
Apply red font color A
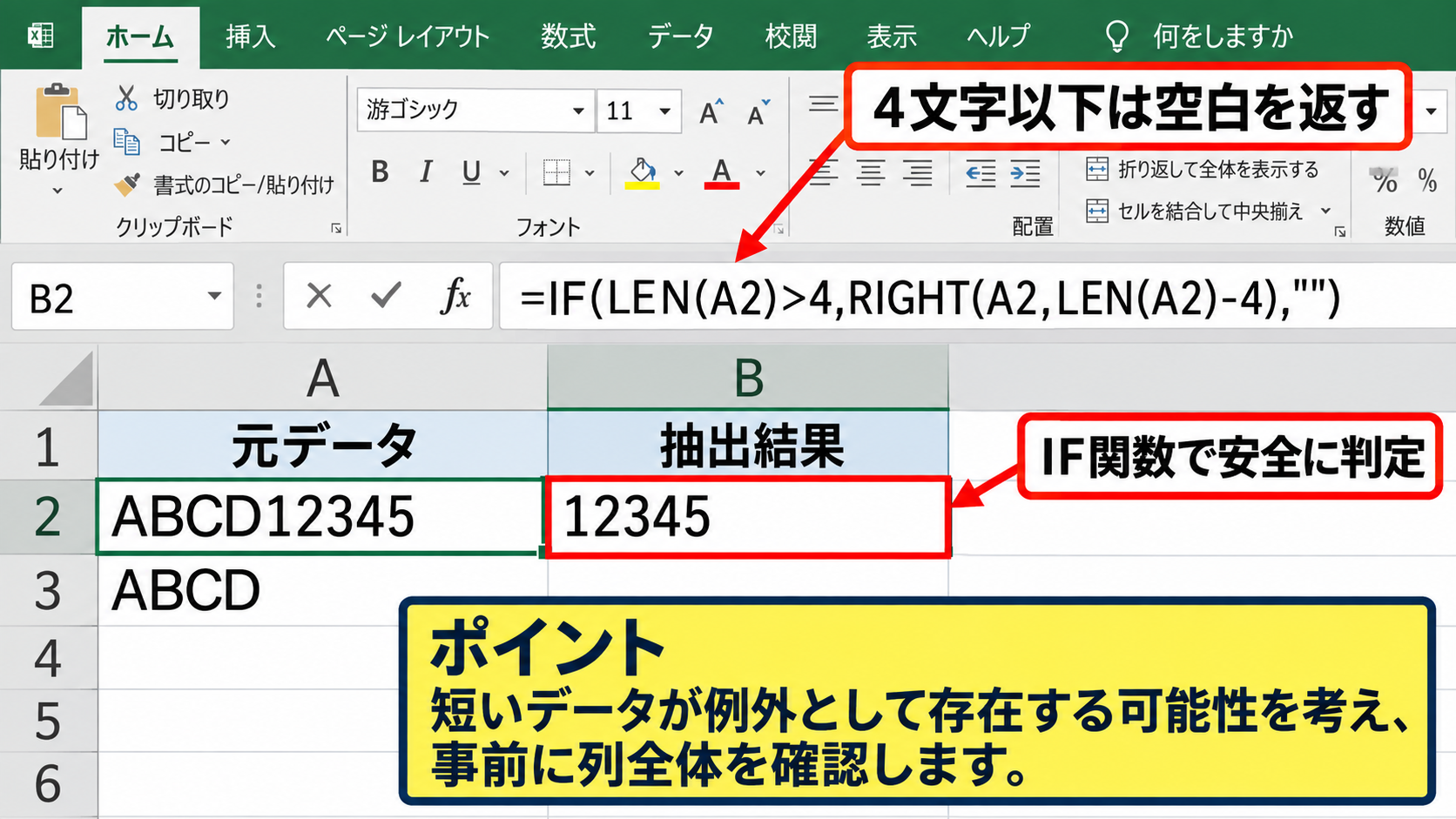722,172
